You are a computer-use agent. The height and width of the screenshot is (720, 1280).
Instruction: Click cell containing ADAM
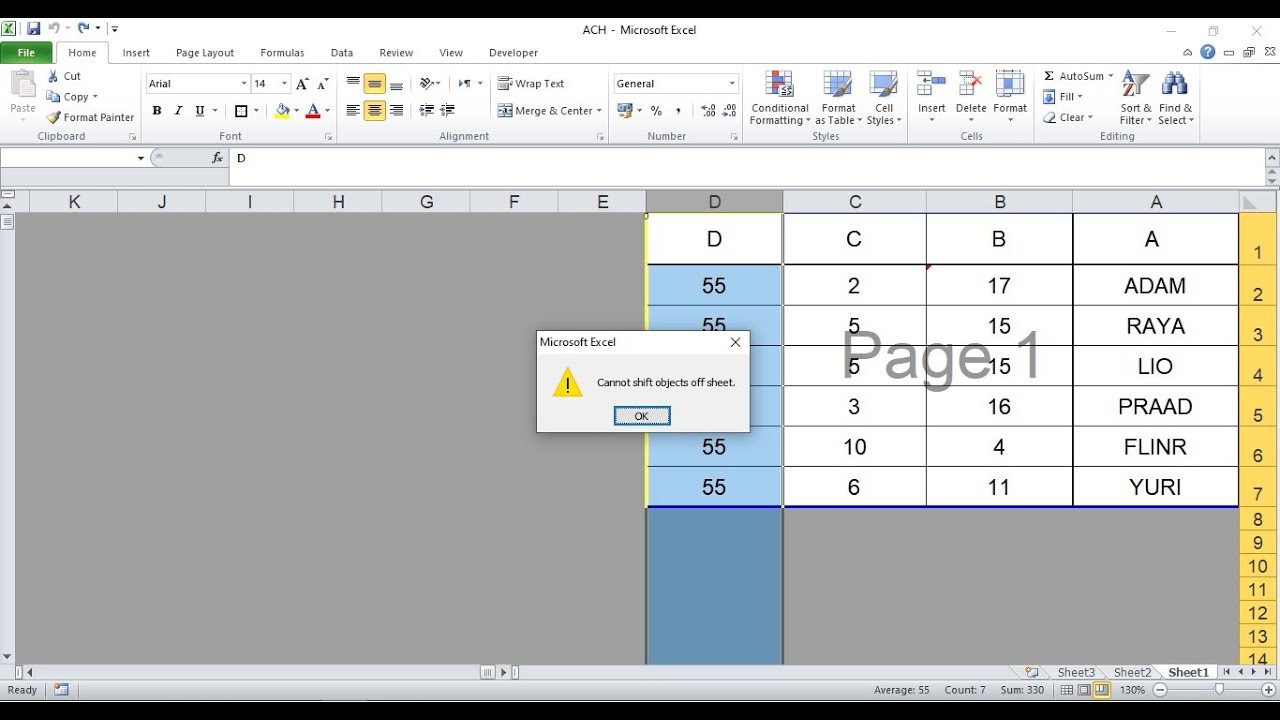click(1155, 286)
